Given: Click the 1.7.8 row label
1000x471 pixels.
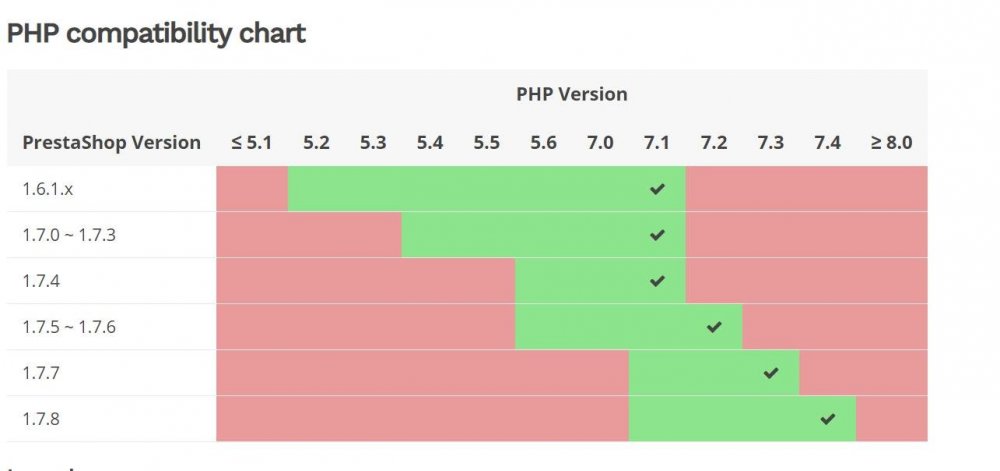Looking at the screenshot, I should coord(41,419).
